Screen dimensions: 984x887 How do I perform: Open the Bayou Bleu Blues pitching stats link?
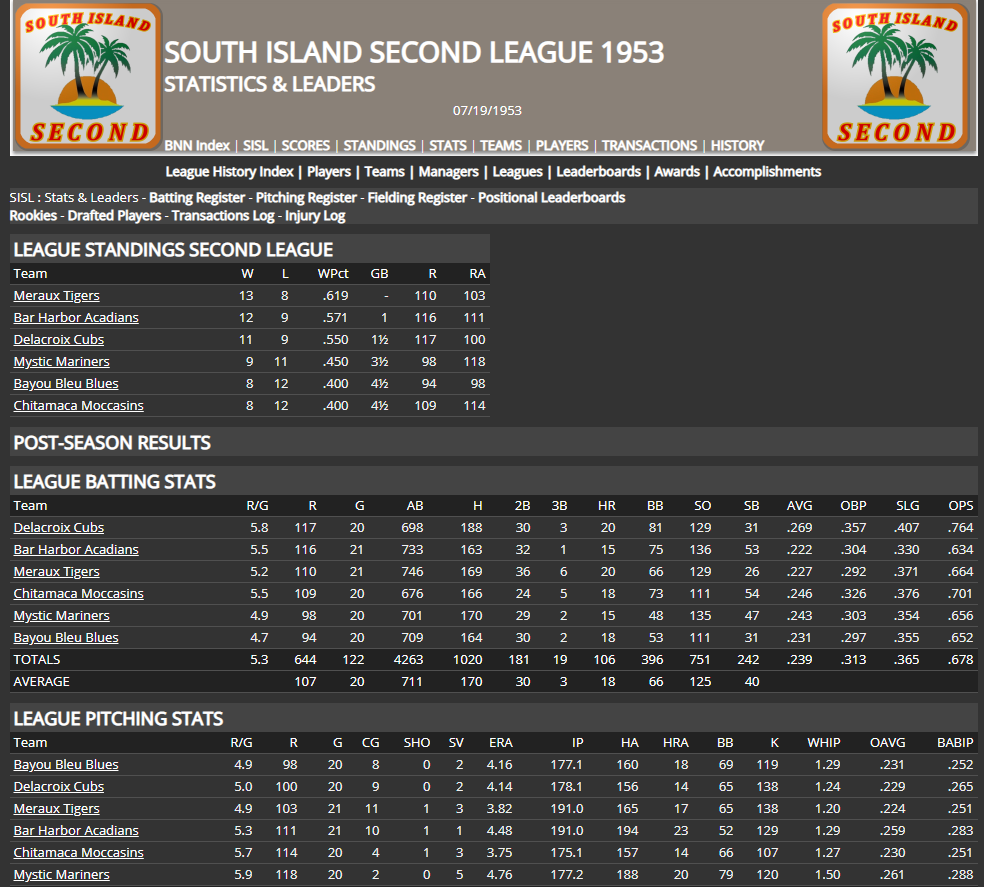pyautogui.click(x=65, y=764)
